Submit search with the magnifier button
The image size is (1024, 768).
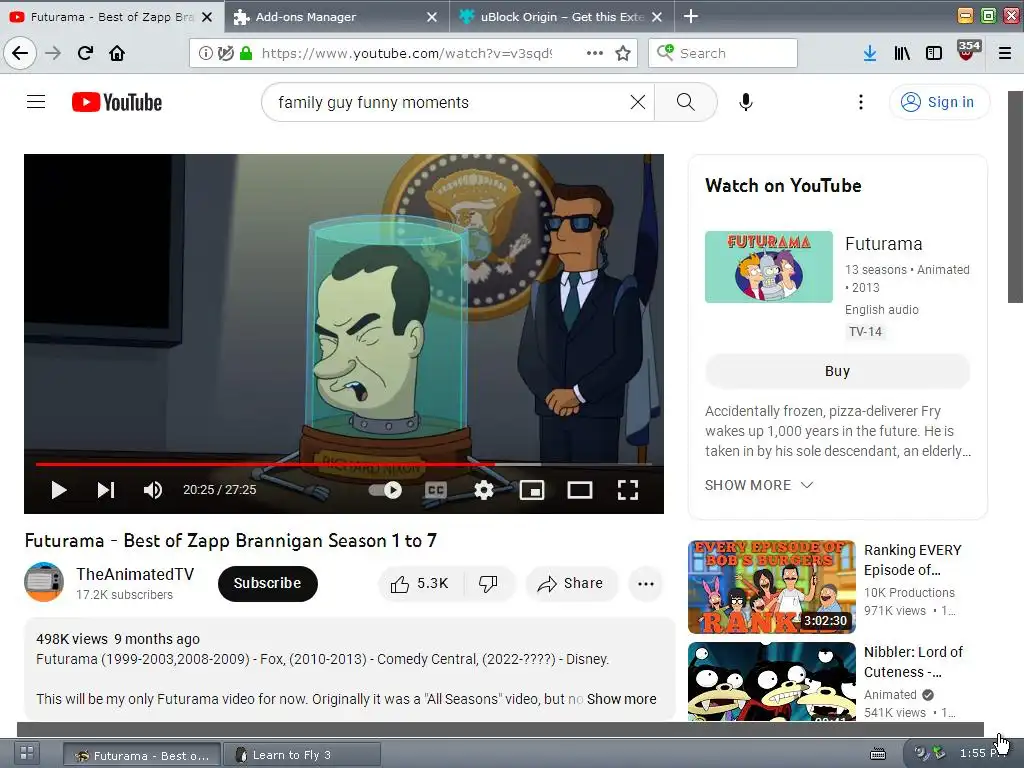[x=686, y=102]
